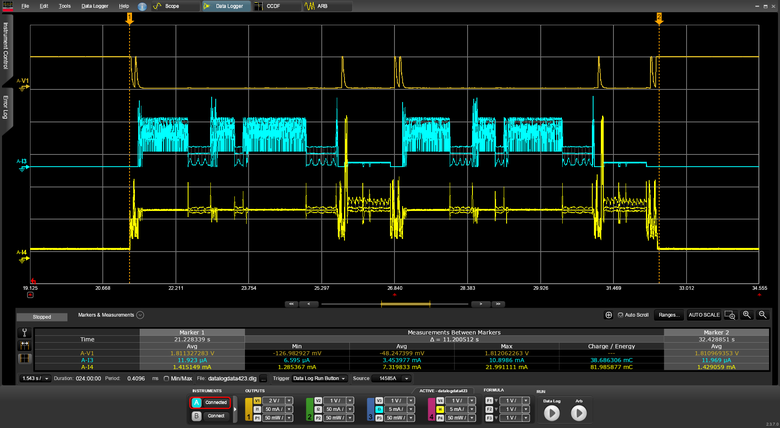The image size is (780, 428).
Task: Expand the instruments panel arrow
Action: tap(235, 409)
